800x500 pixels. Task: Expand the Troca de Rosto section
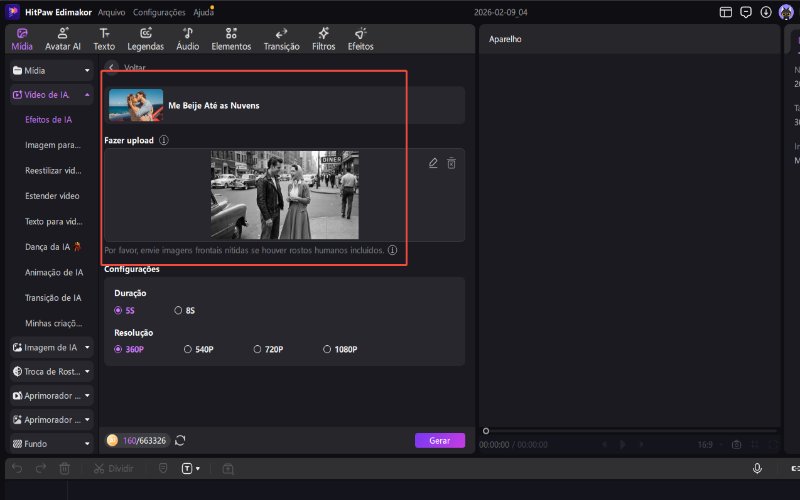[x=52, y=371]
